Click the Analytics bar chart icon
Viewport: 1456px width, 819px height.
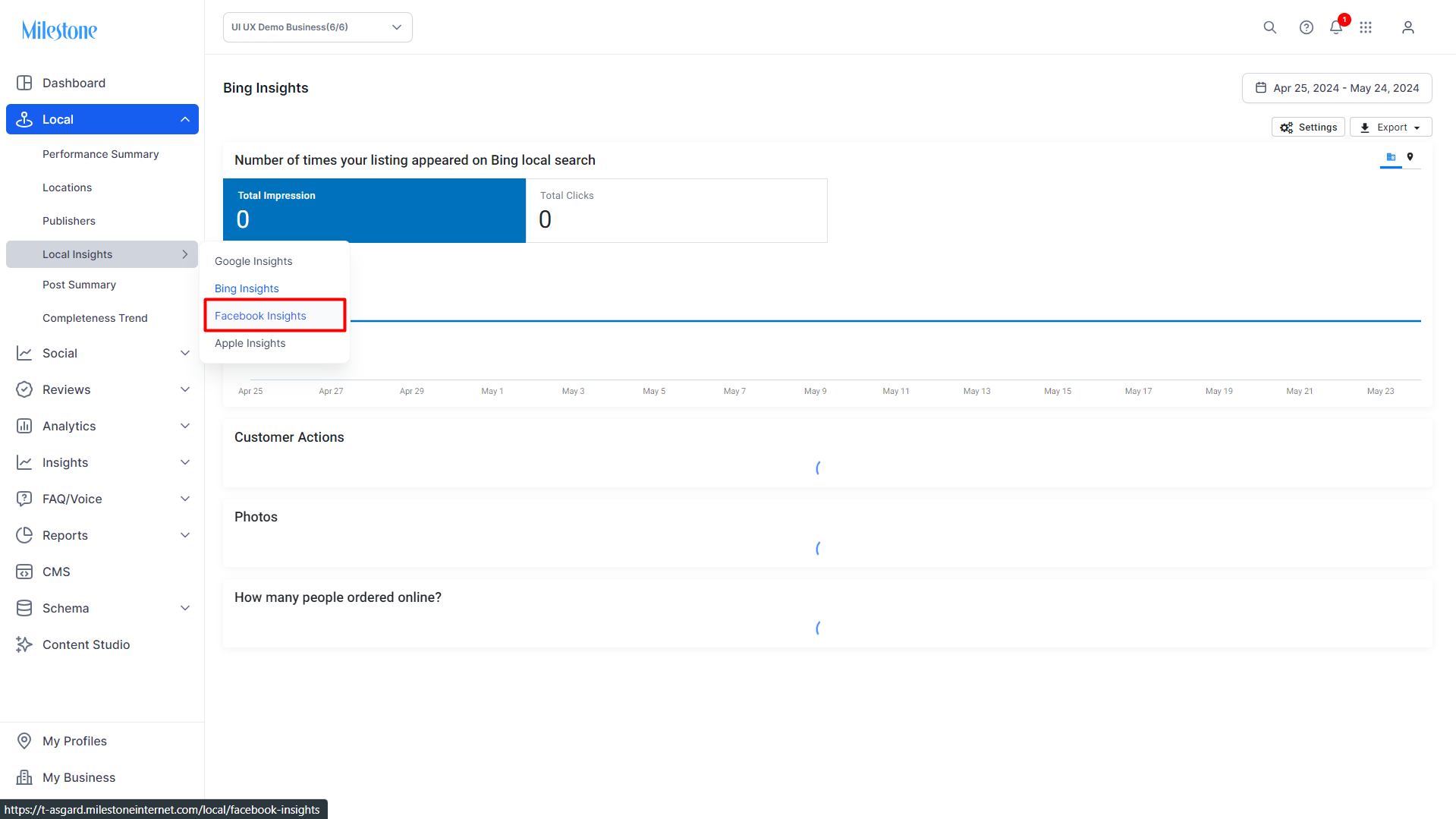click(24, 426)
